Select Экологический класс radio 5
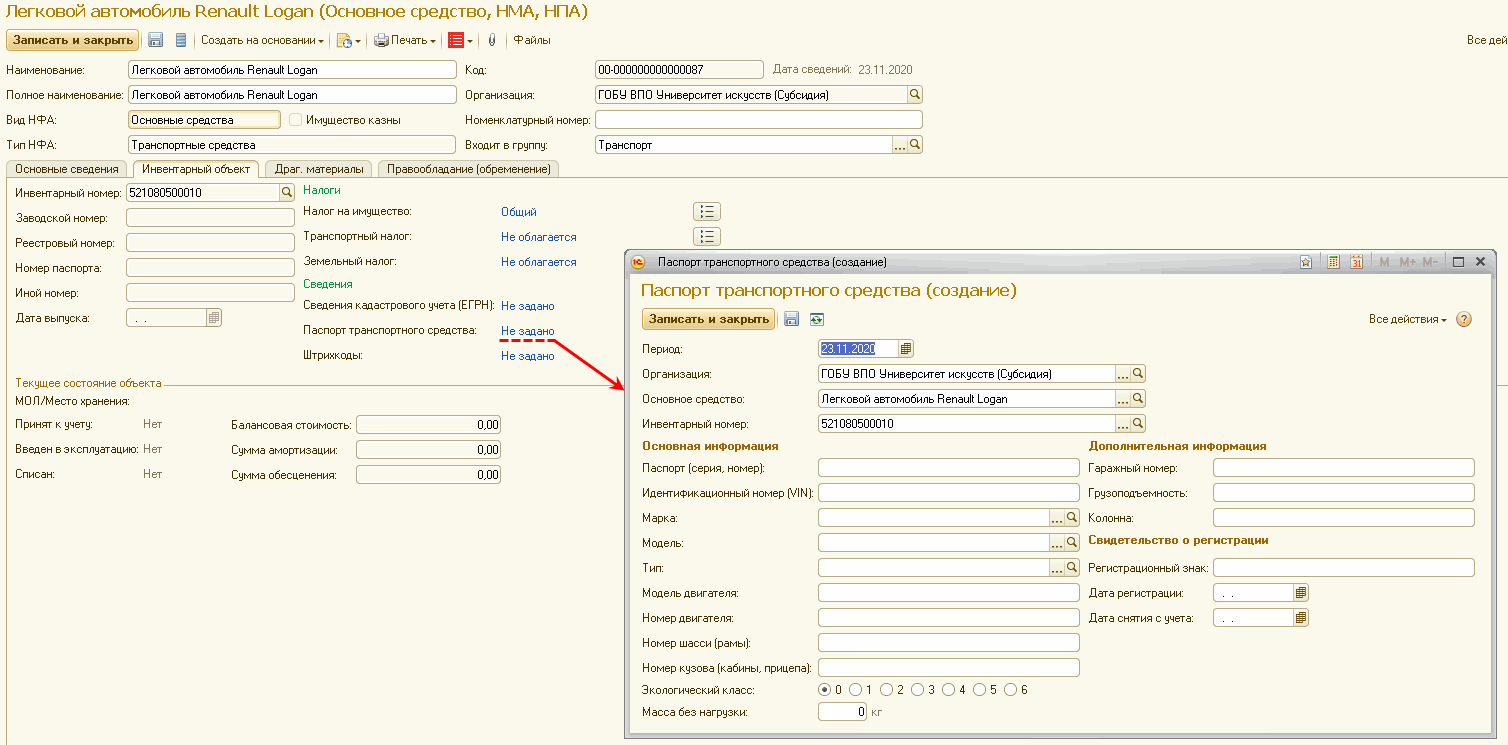This screenshot has width=1508, height=745. pyautogui.click(x=980, y=690)
